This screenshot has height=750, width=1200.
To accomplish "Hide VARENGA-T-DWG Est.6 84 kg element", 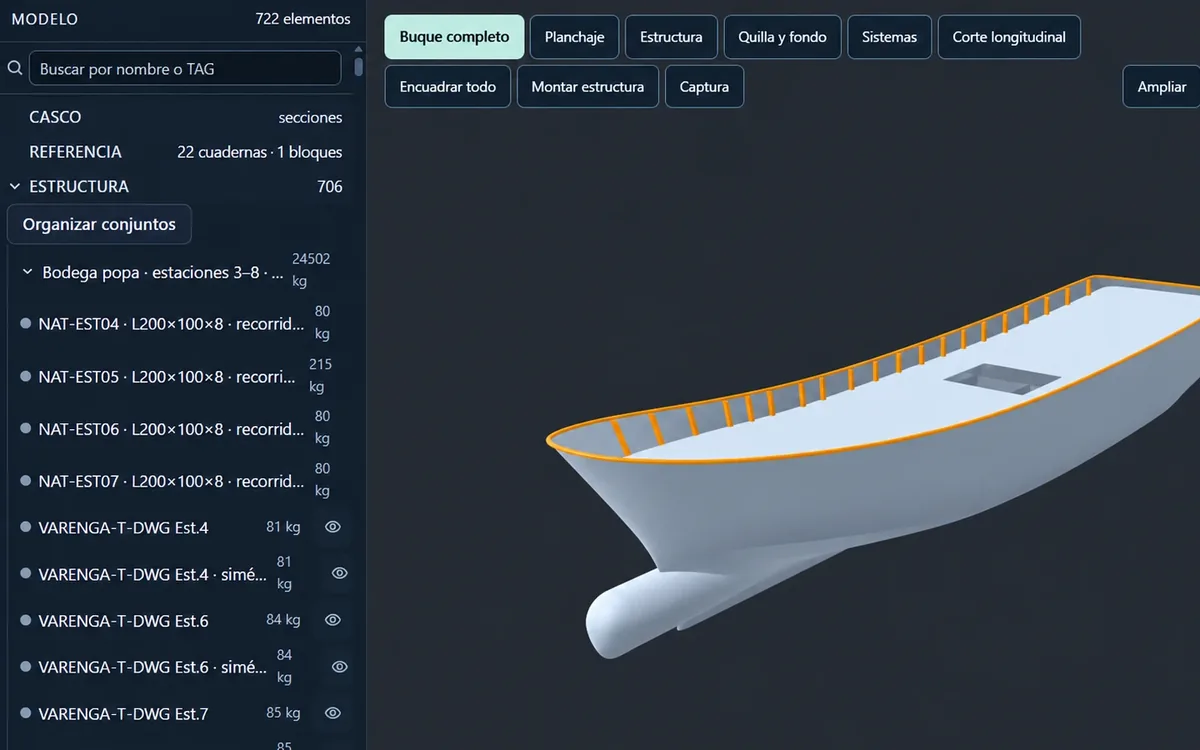I will click(x=333, y=620).
